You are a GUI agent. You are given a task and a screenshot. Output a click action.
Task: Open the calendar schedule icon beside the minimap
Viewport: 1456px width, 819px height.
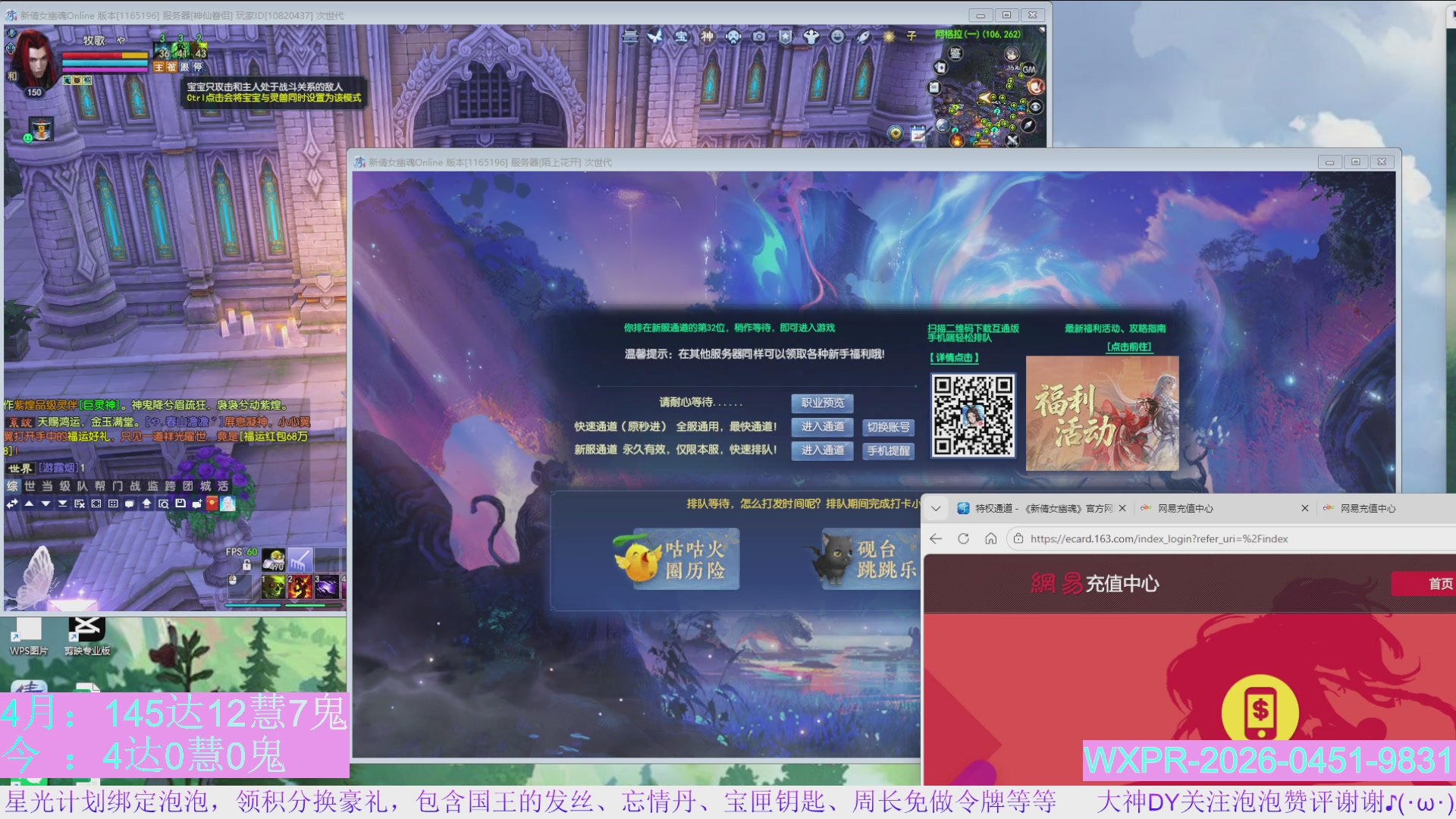[918, 134]
